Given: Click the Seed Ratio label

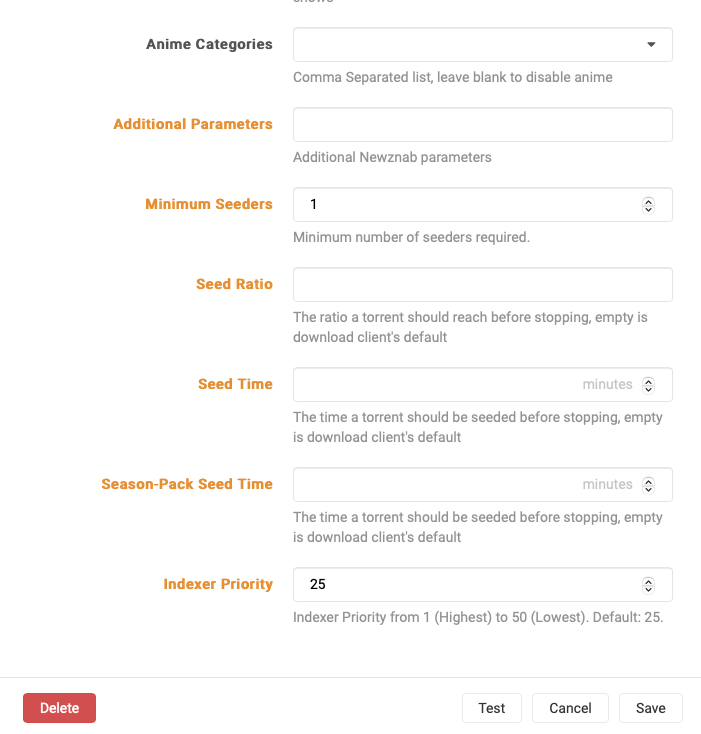Looking at the screenshot, I should [x=234, y=284].
